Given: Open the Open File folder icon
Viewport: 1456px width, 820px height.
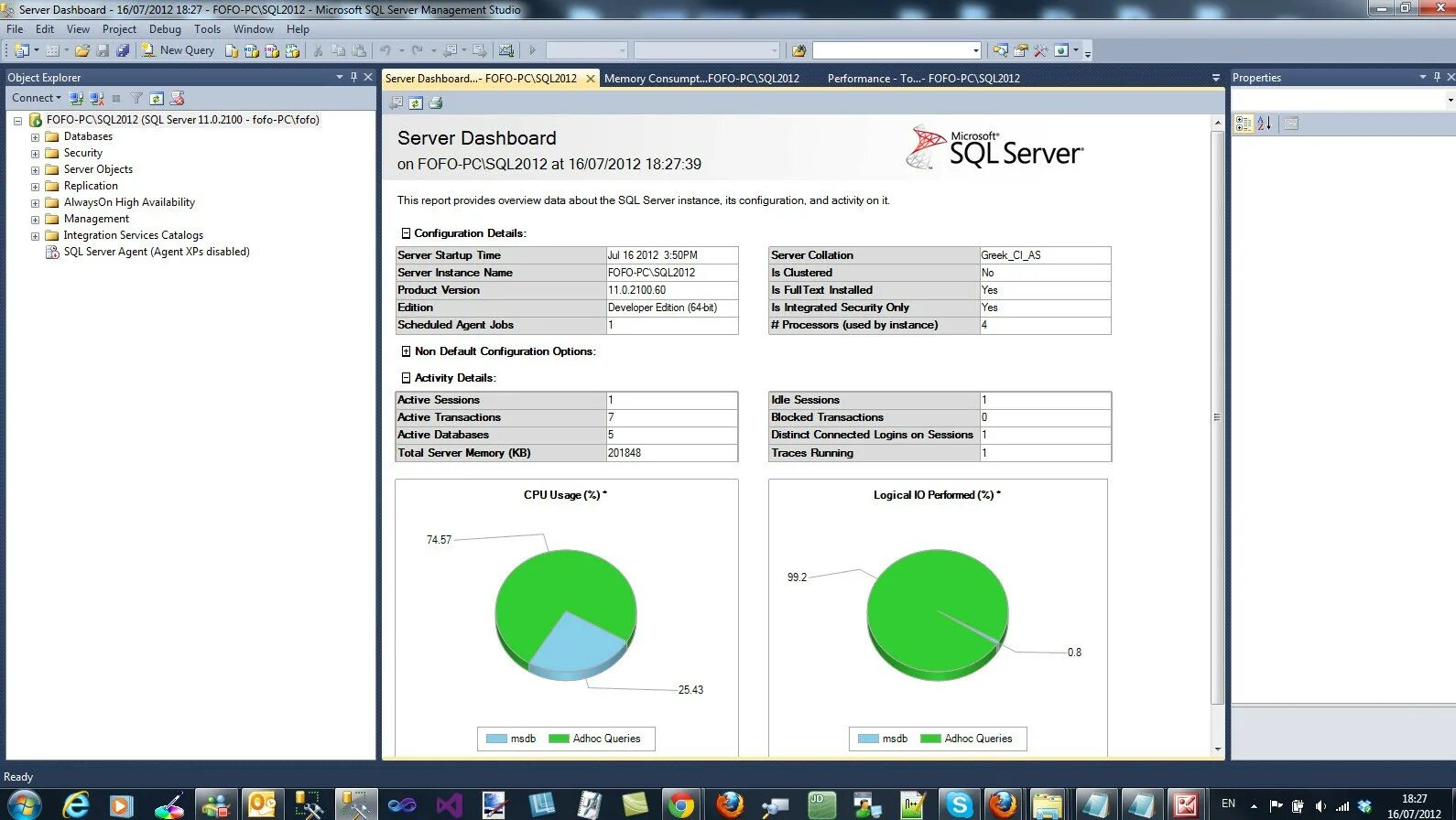Looking at the screenshot, I should tap(82, 50).
